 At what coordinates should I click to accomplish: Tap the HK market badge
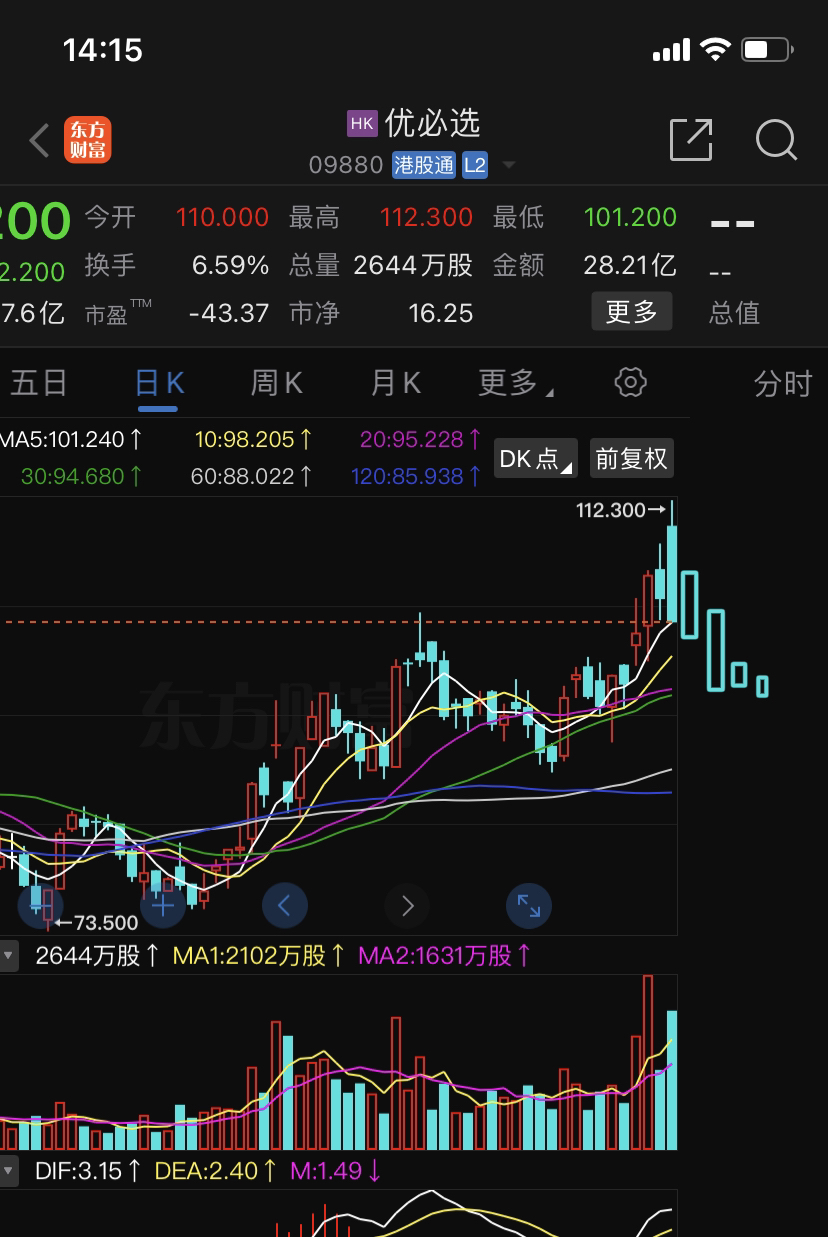coord(362,123)
